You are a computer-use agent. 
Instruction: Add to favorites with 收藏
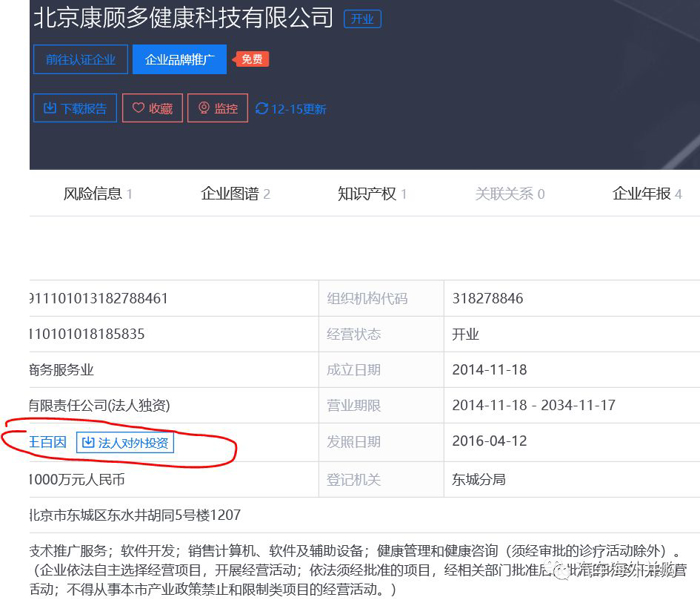point(152,108)
